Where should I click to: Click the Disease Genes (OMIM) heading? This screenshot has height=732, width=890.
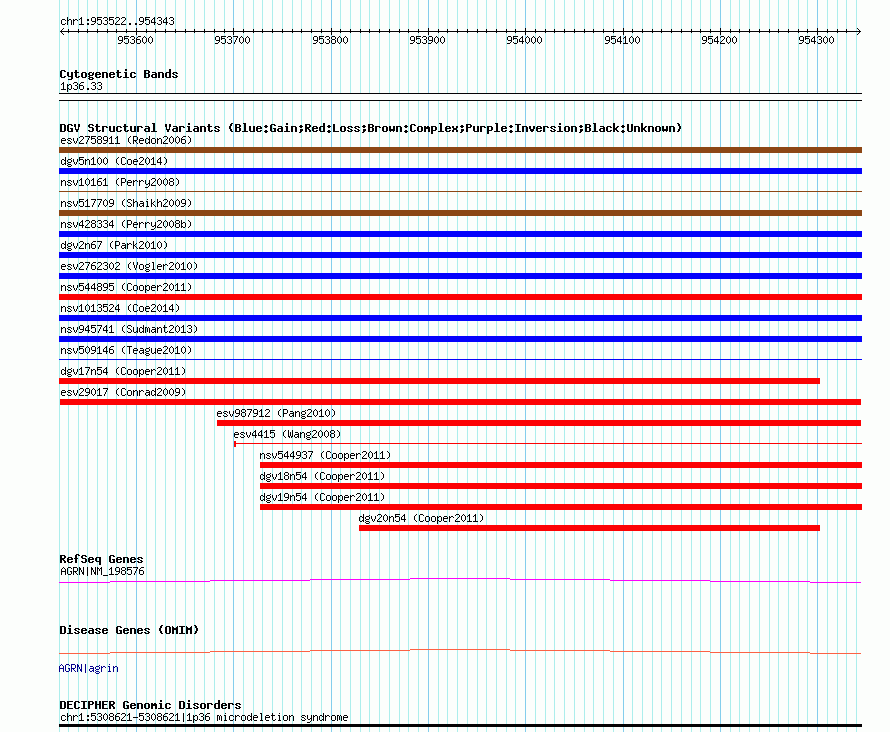tap(129, 630)
